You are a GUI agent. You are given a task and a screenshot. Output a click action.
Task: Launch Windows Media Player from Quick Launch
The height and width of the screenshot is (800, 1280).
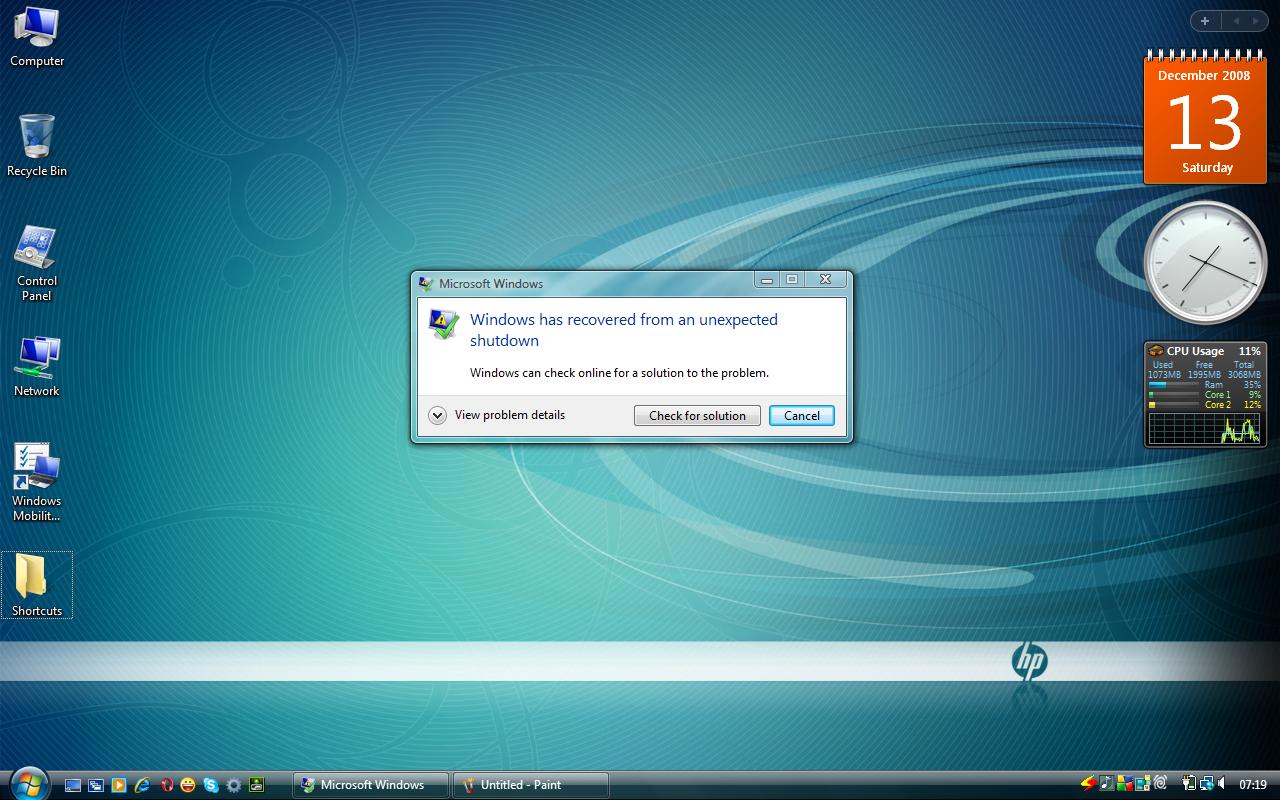(119, 785)
